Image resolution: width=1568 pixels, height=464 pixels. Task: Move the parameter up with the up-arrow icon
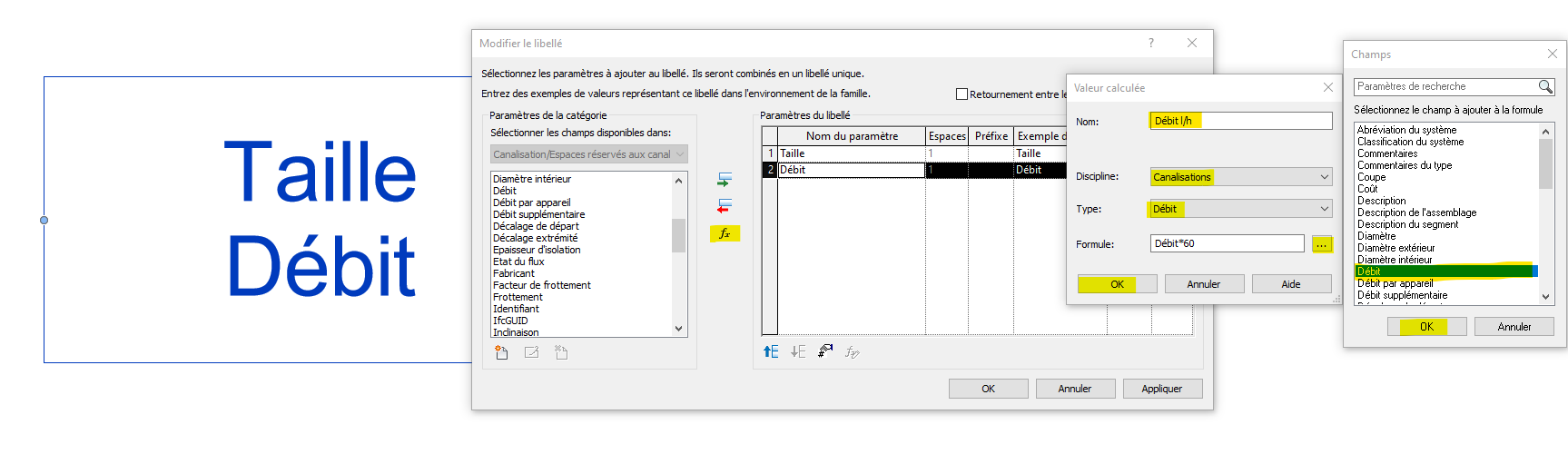[771, 351]
